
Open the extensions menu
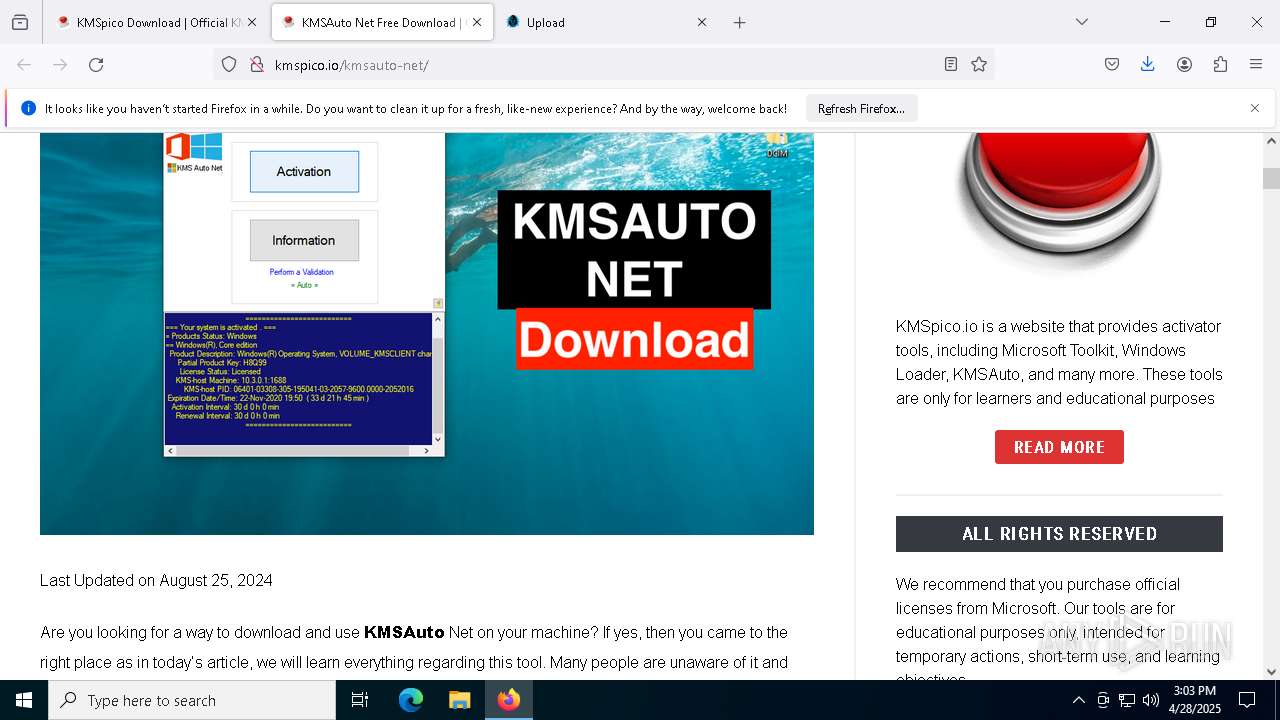click(x=1220, y=65)
